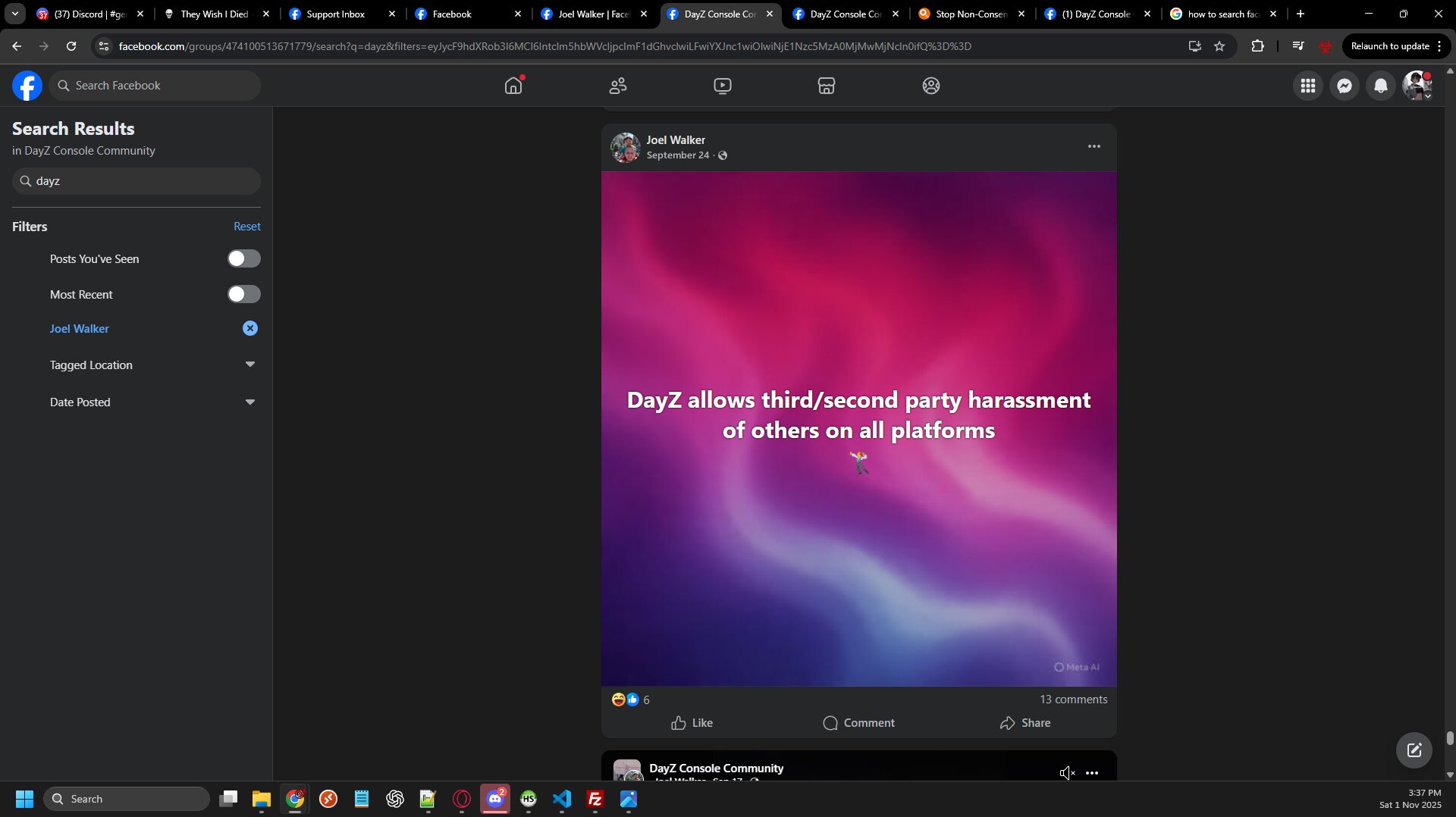
Task: Open the install app icon in address bar
Action: click(x=1195, y=46)
